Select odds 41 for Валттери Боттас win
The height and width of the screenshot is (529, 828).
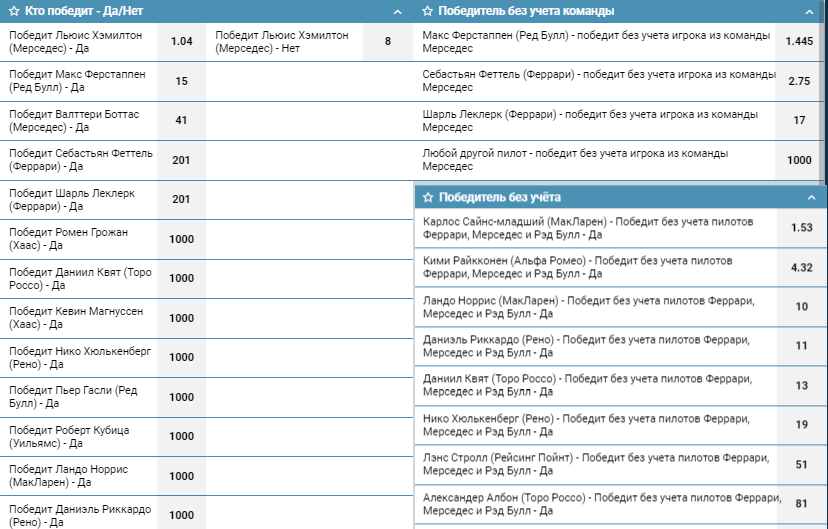182,121
